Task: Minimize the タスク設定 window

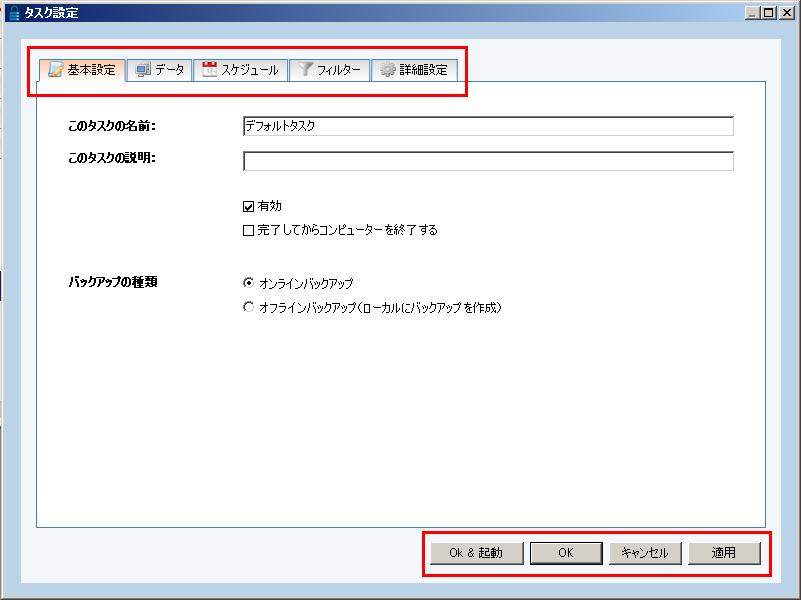Action: (752, 13)
